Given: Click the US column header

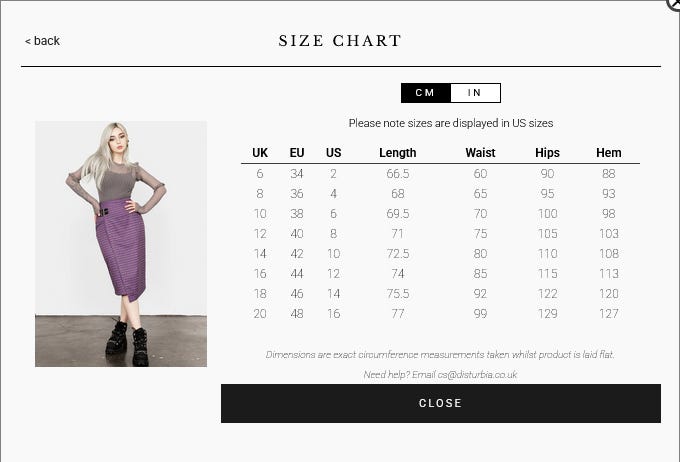Looking at the screenshot, I should tap(334, 153).
